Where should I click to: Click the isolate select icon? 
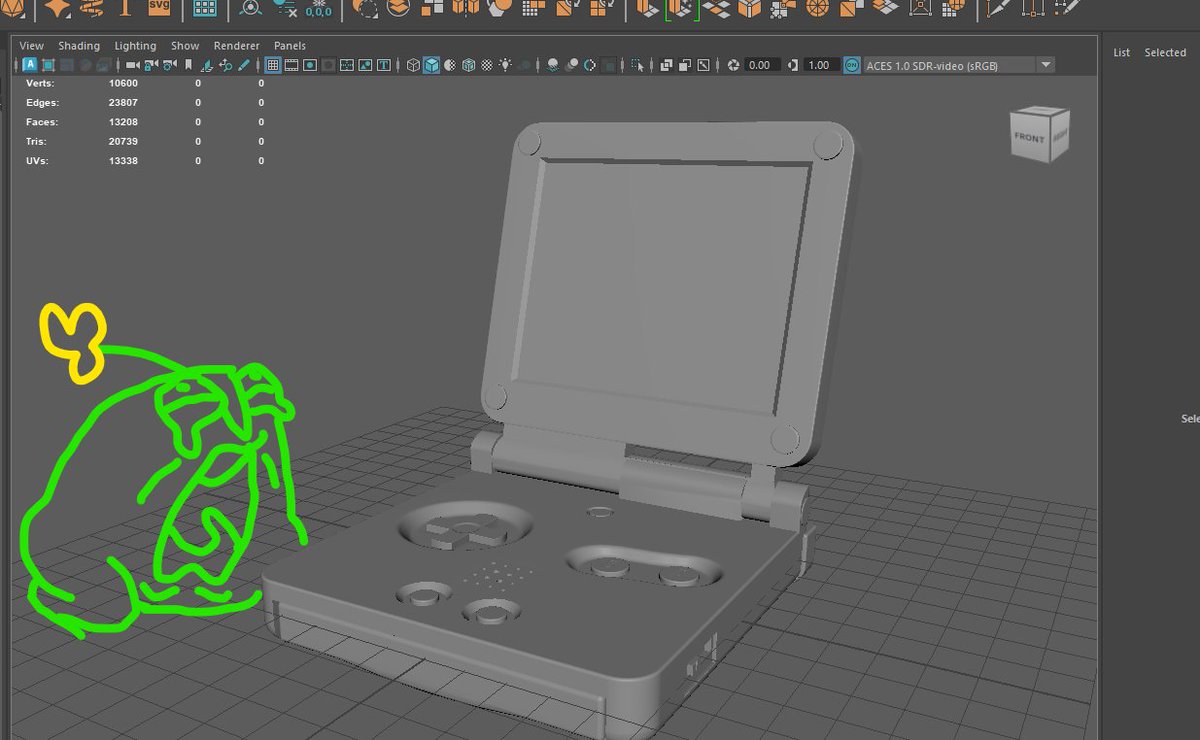637,65
